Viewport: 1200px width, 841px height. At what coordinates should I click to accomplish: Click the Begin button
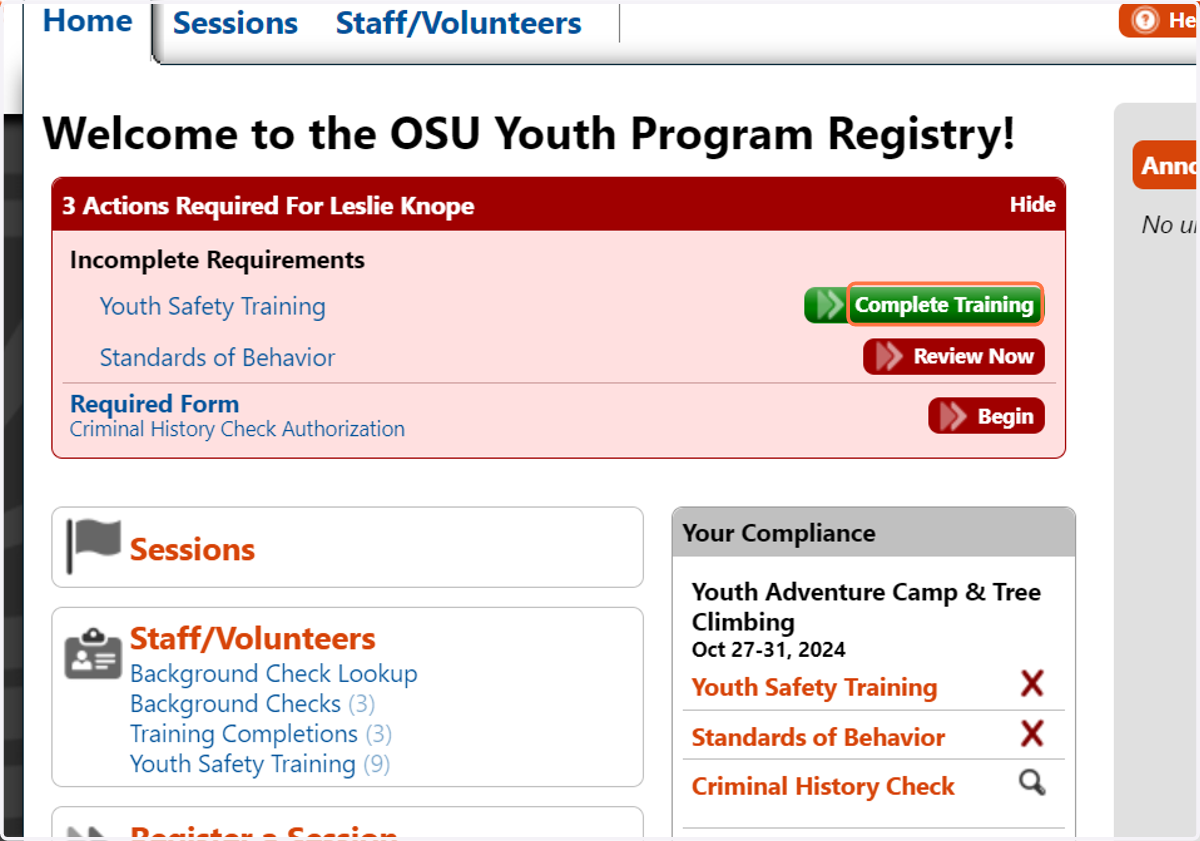click(x=986, y=416)
